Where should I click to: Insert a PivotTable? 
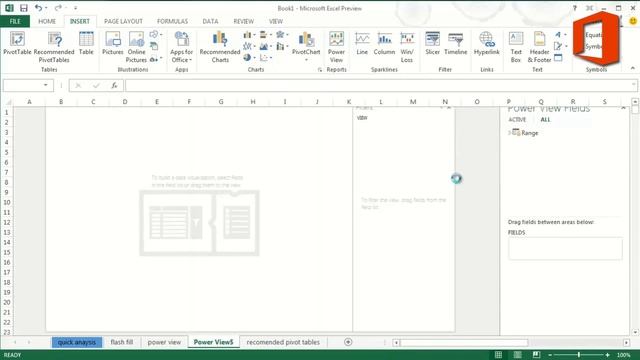(x=17, y=43)
